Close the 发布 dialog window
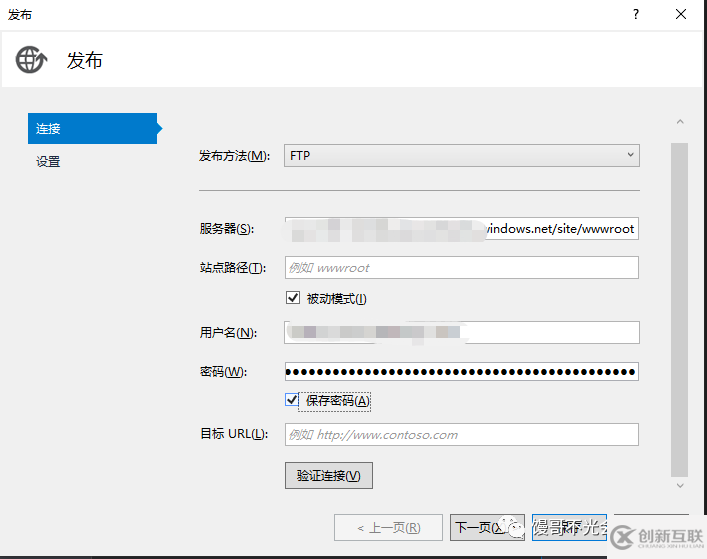This screenshot has width=707, height=559. pos(681,14)
